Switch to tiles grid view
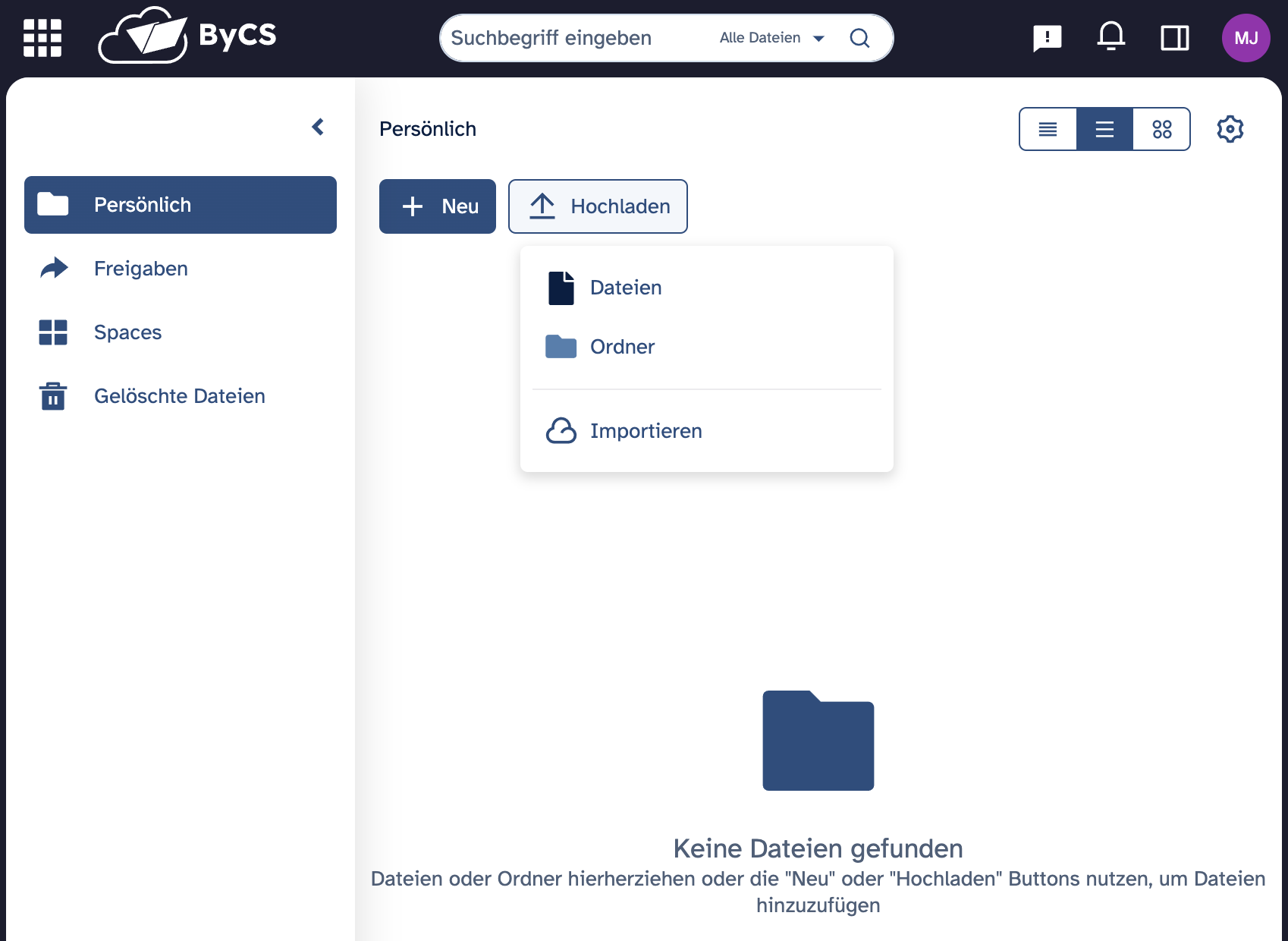The width and height of the screenshot is (1288, 941). (1161, 129)
